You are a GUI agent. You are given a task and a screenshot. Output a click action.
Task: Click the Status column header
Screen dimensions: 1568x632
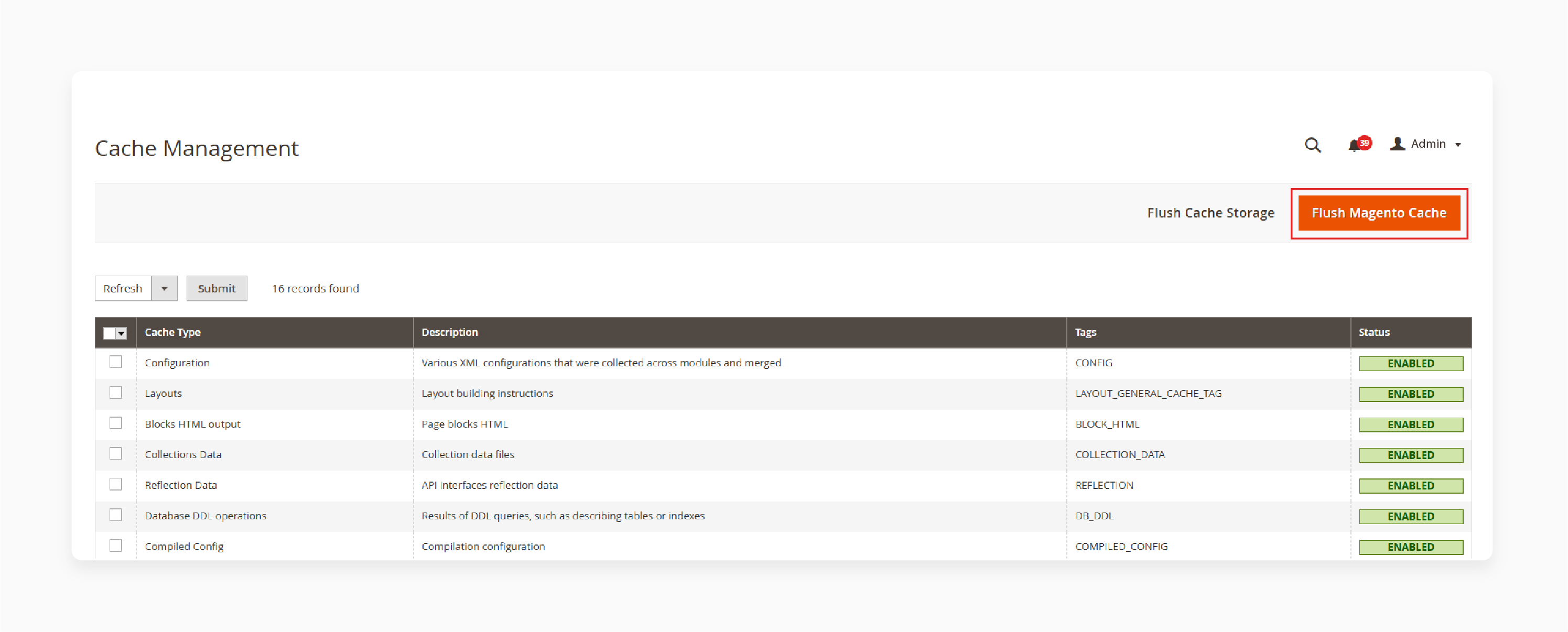[1411, 332]
